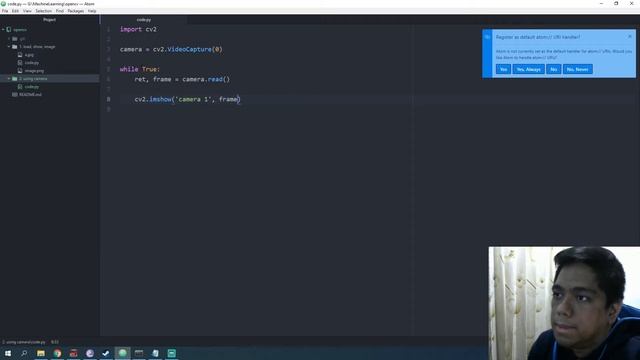The image size is (640, 360).
Task: Open the Selection menu
Action: (43, 11)
